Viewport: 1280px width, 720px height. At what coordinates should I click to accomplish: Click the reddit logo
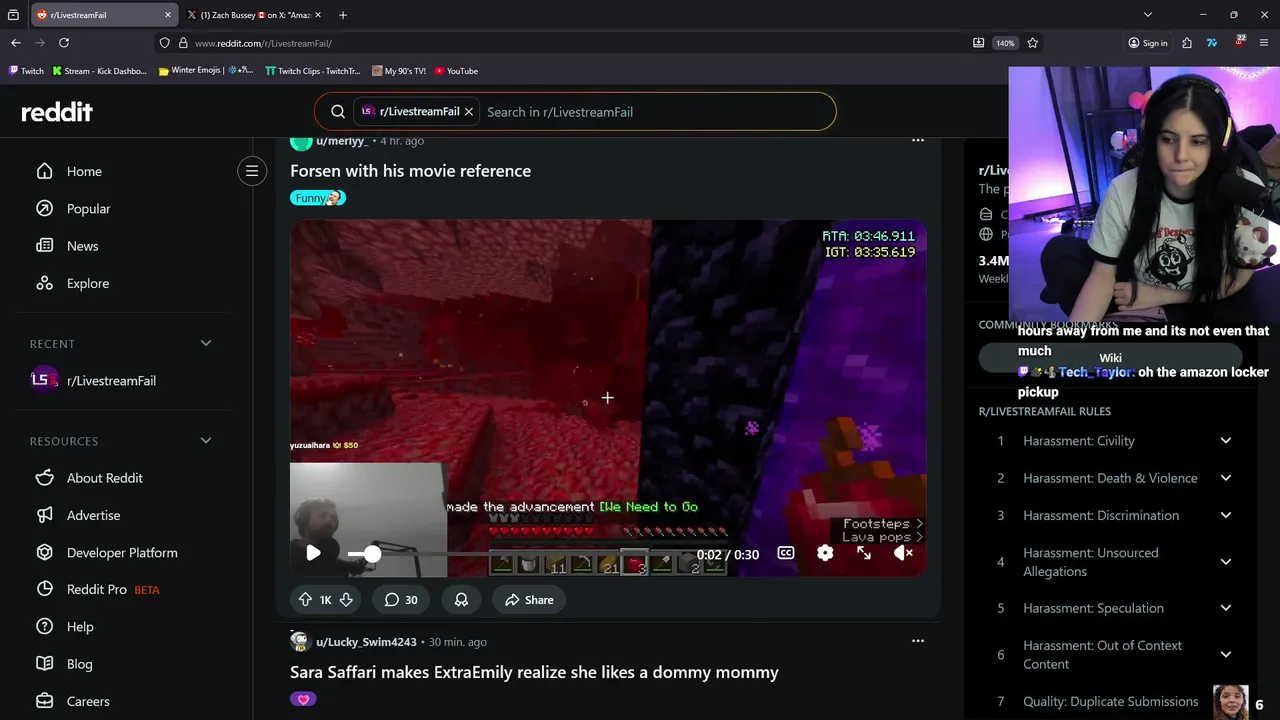pyautogui.click(x=57, y=112)
